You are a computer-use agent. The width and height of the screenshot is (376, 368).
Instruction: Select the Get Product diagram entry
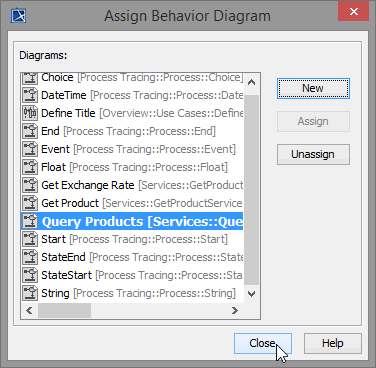pos(132,203)
